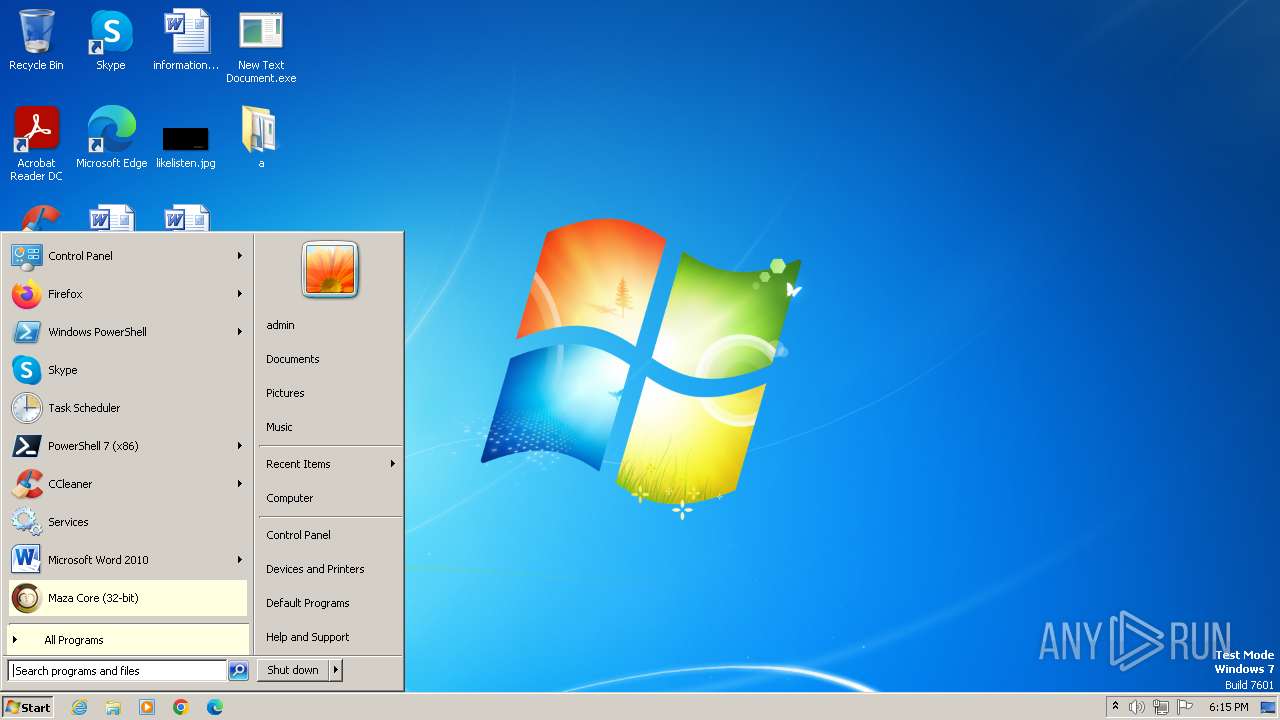This screenshot has width=1280, height=720.
Task: Select New Text Document.exe on desktop
Action: click(261, 46)
